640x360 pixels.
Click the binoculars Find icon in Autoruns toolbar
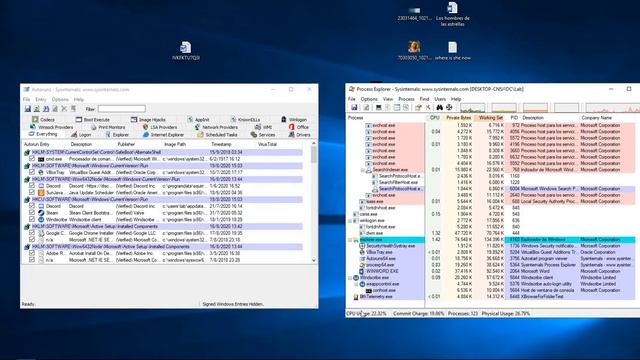coord(46,109)
